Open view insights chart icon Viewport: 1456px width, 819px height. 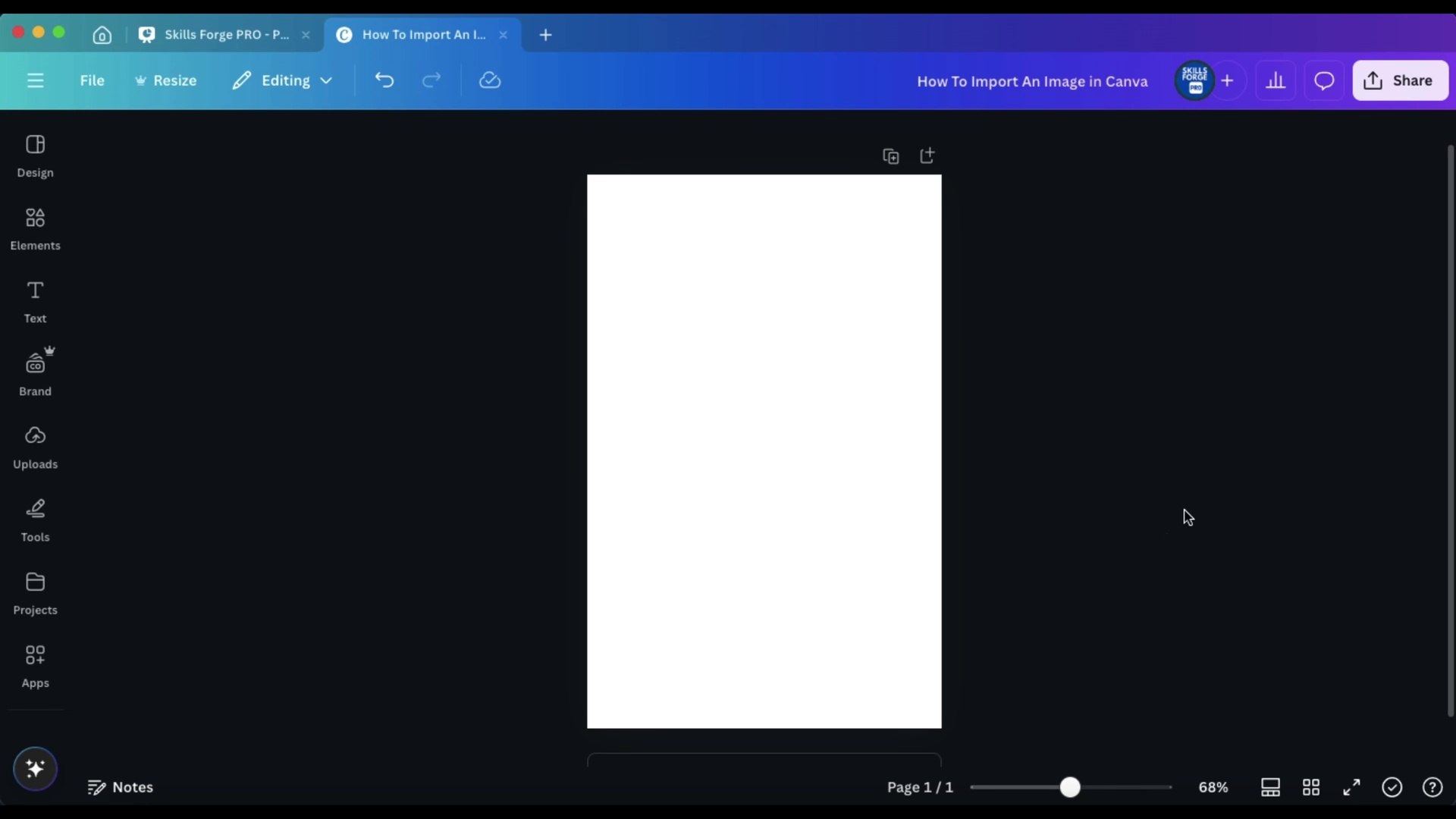(x=1276, y=80)
